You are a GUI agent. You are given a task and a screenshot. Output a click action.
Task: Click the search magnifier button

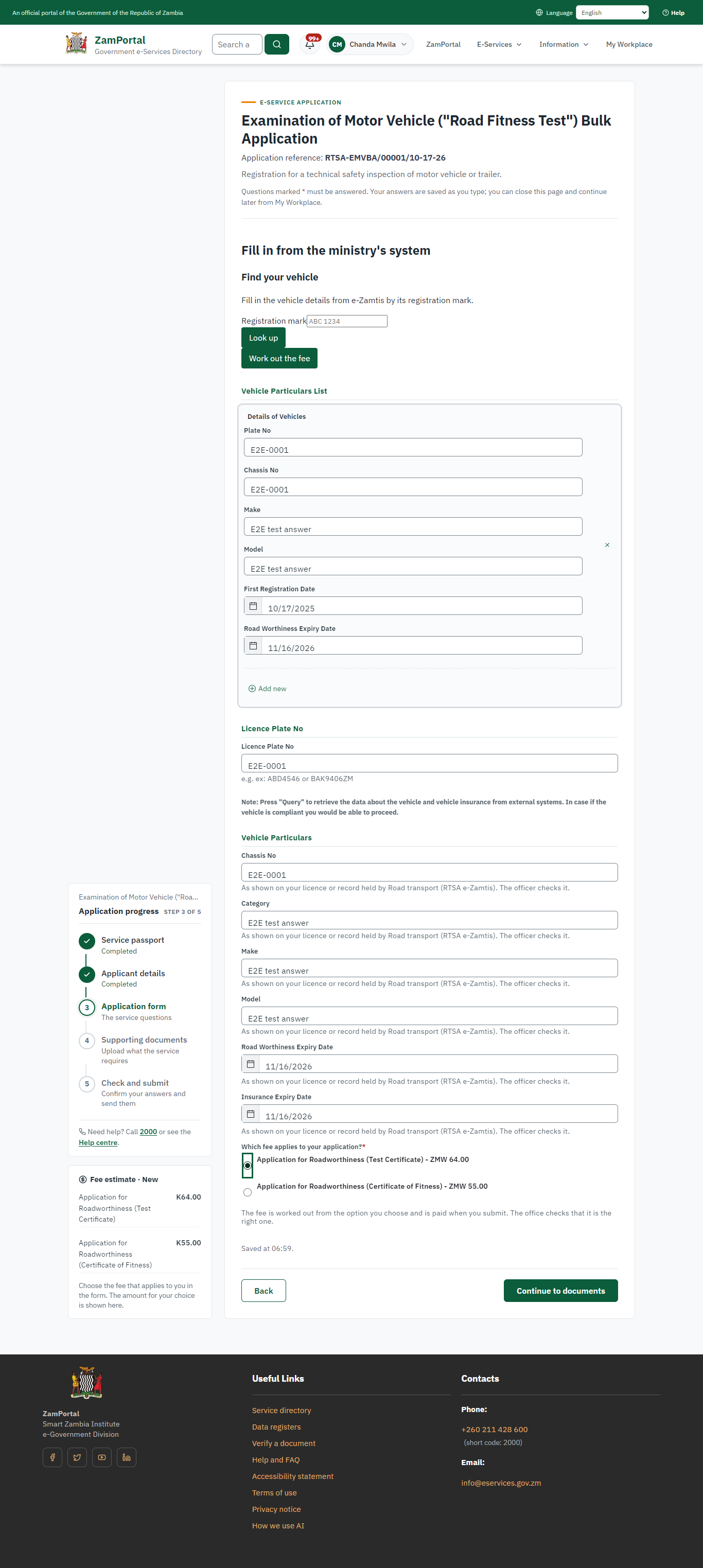click(x=276, y=44)
